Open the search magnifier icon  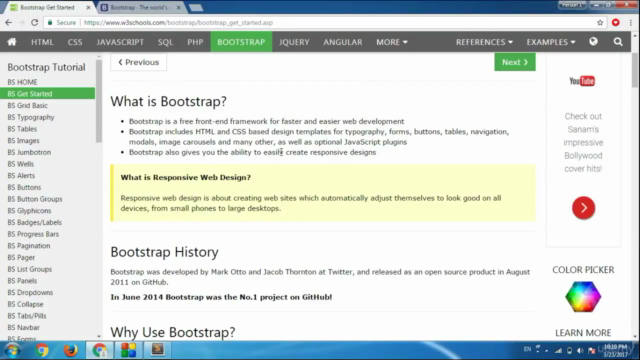pyautogui.click(x=618, y=42)
